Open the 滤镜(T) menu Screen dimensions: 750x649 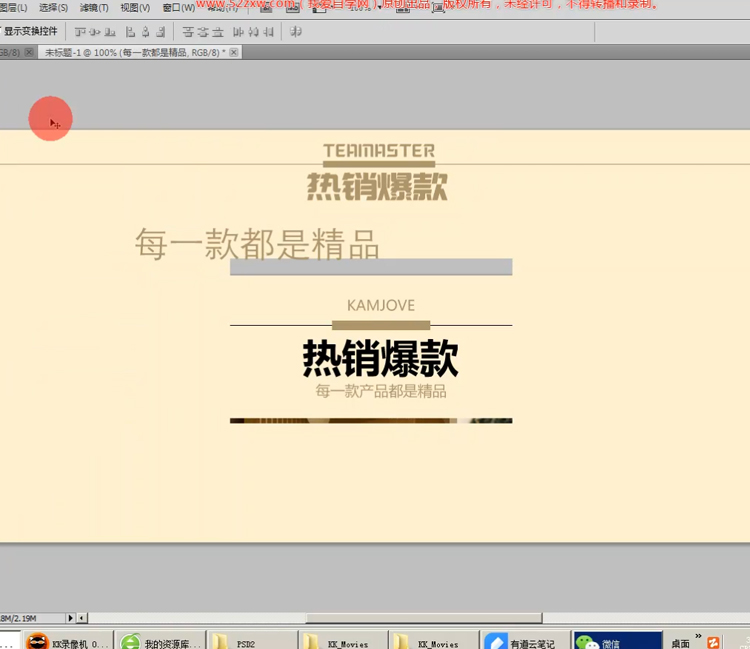94,8
